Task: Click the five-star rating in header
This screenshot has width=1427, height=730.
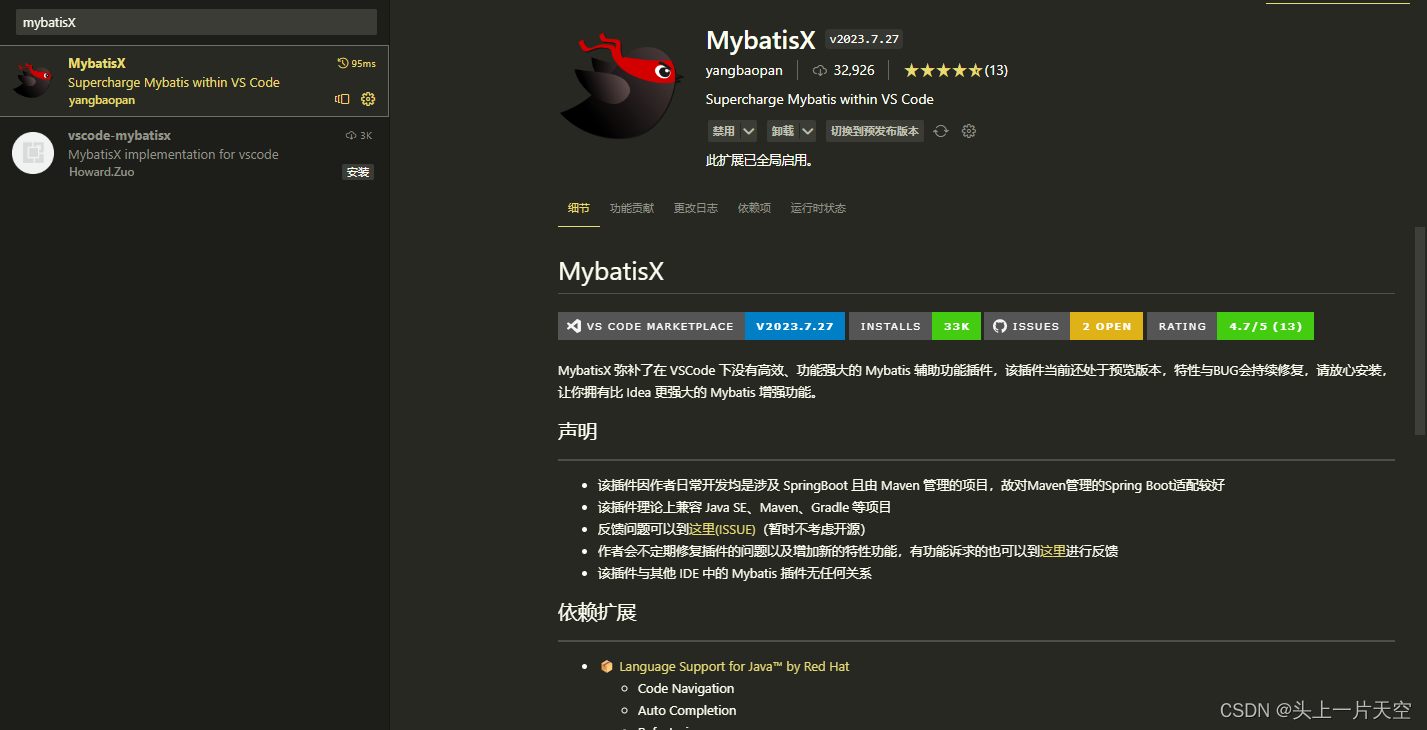Action: coord(943,70)
